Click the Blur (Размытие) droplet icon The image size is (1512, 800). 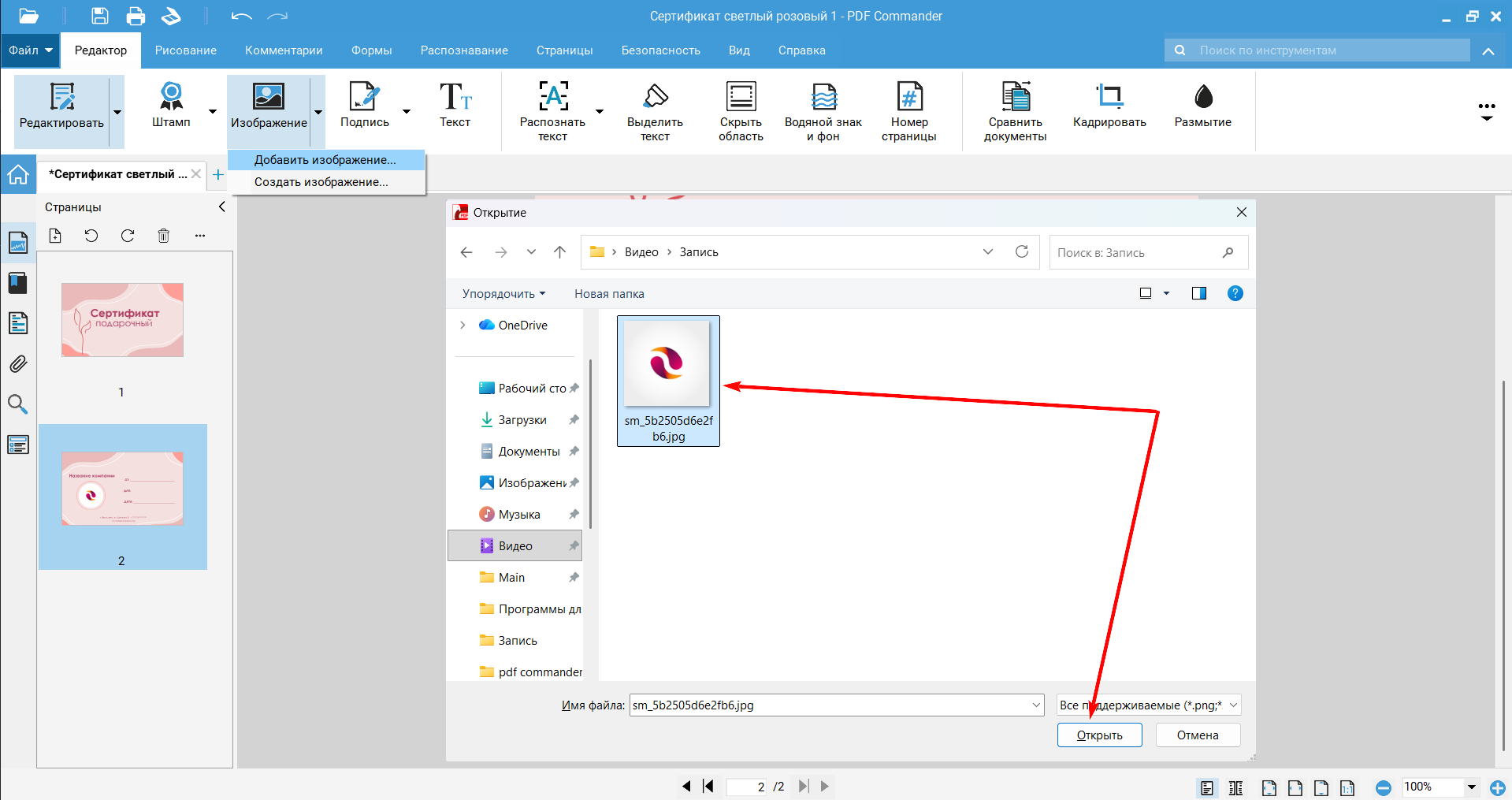coord(1202,97)
